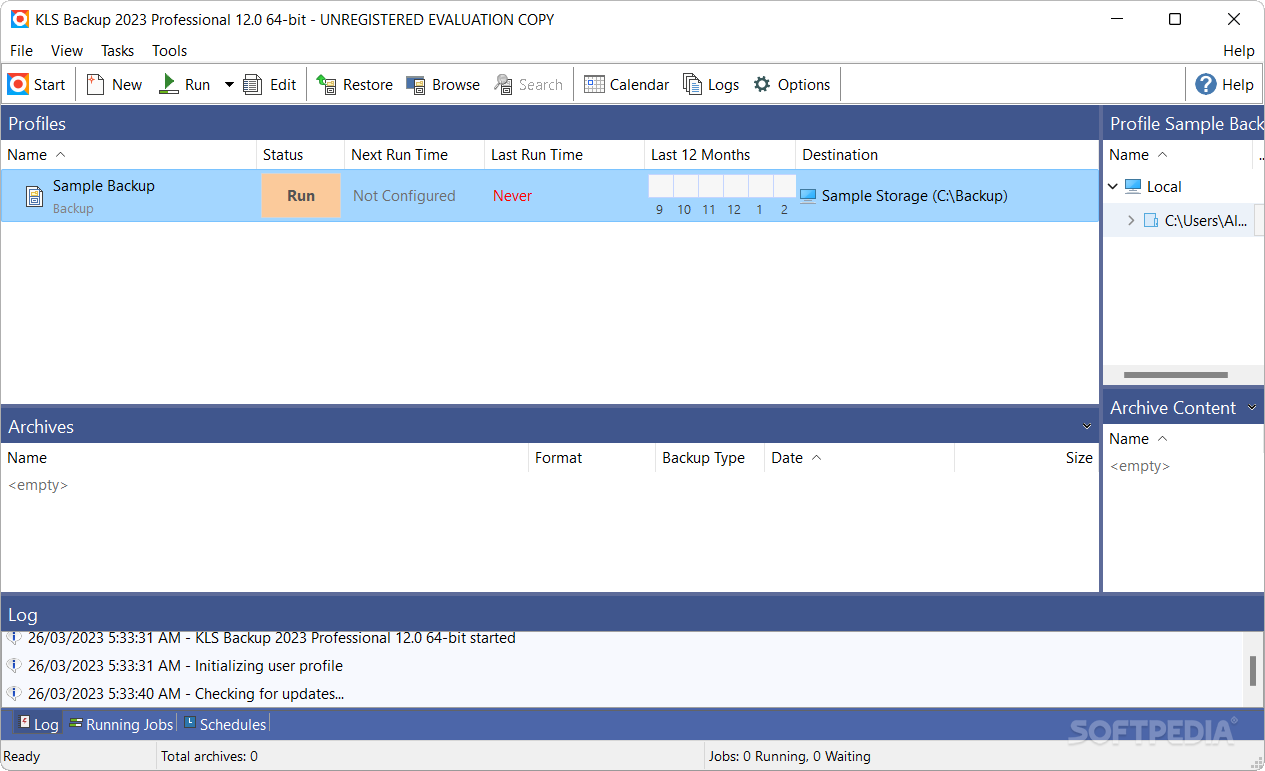The image size is (1265, 771).
Task: Click the Profiles panel title
Action: [x=37, y=124]
